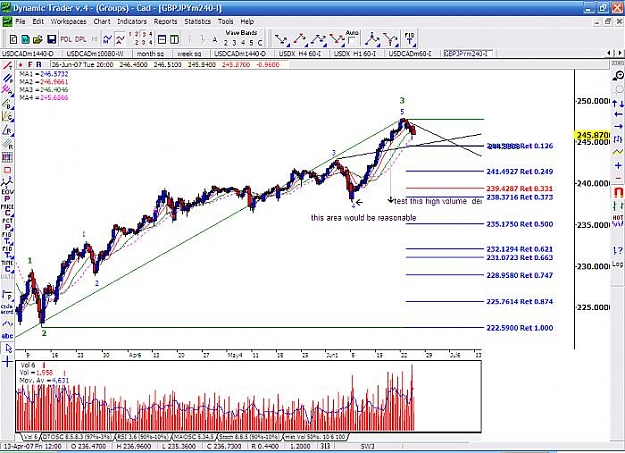Open the File menu

(x=20, y=22)
